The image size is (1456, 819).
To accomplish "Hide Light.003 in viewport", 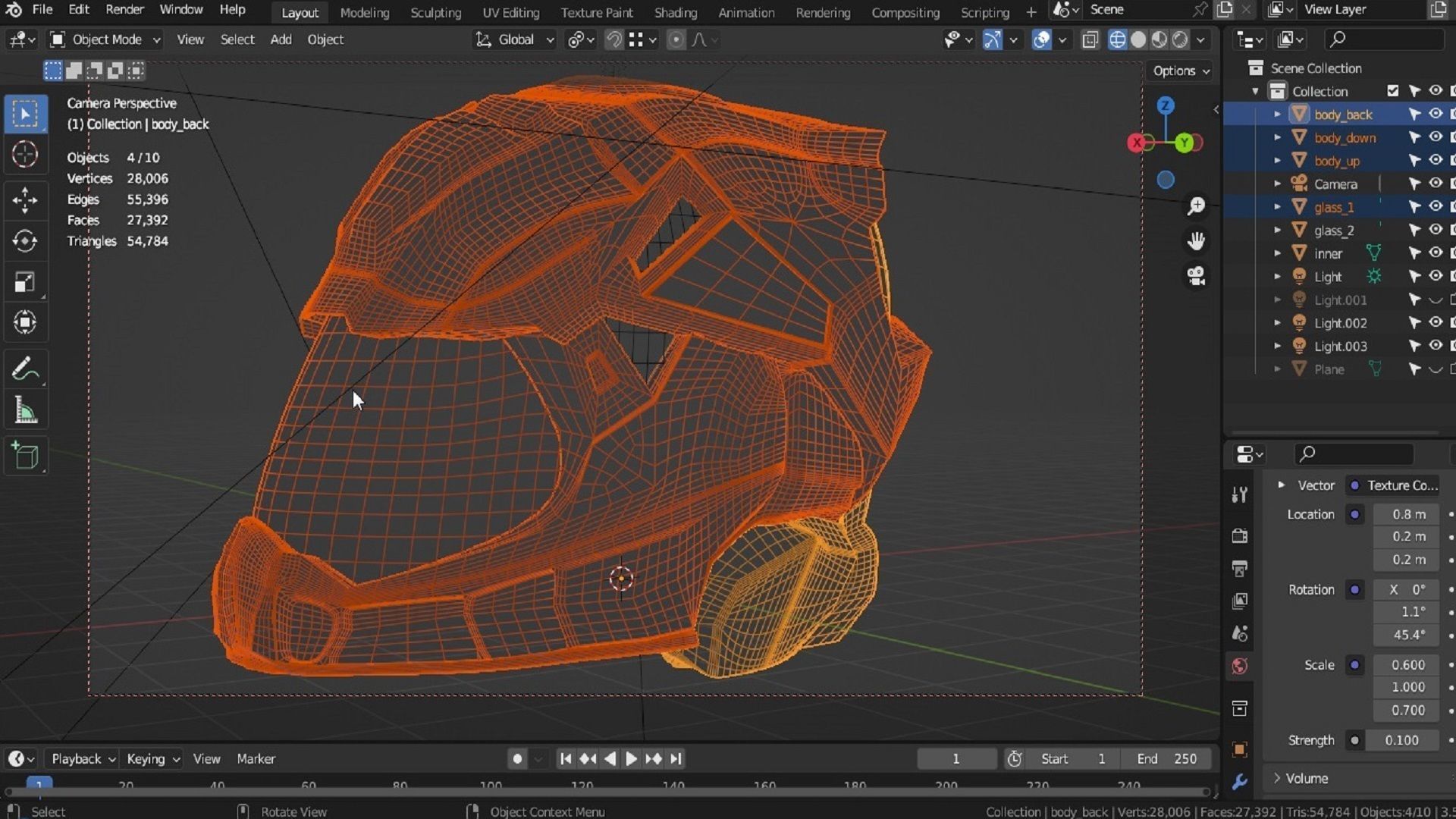I will 1436,346.
